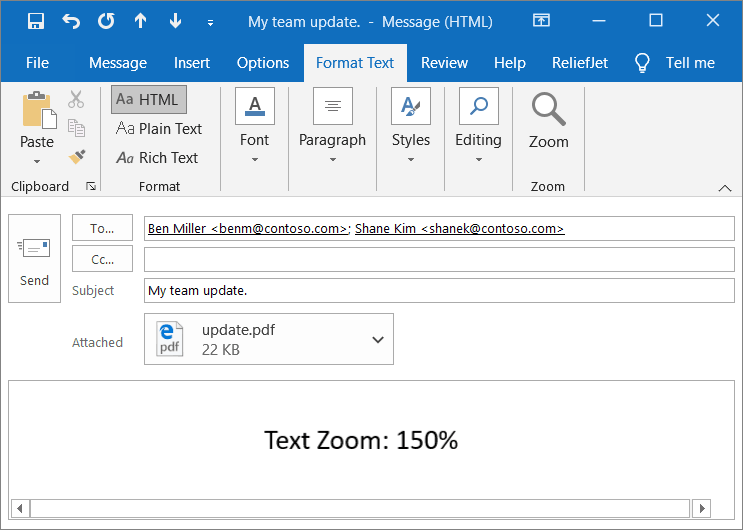Select the update.pdf attachment

pos(269,339)
